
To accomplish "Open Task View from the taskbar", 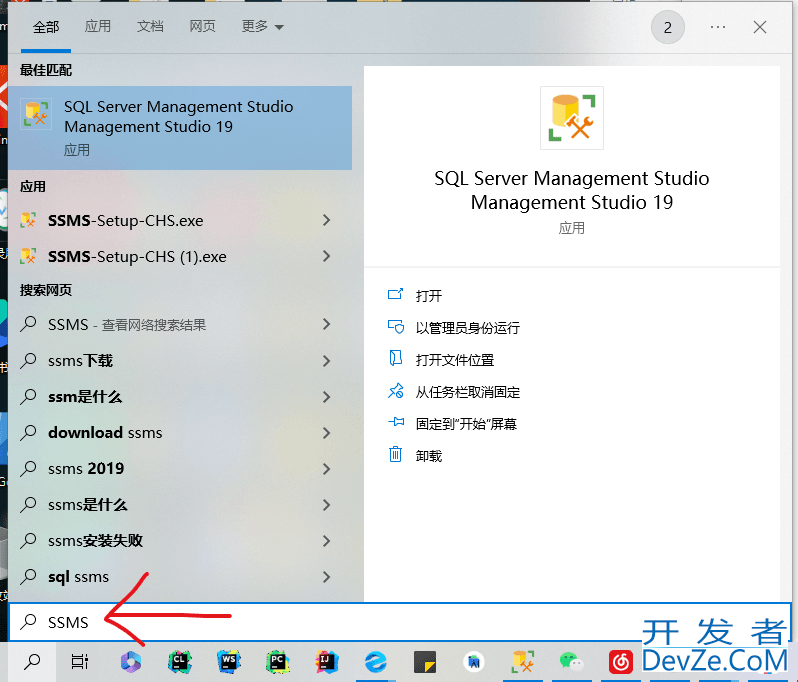I will click(x=80, y=662).
